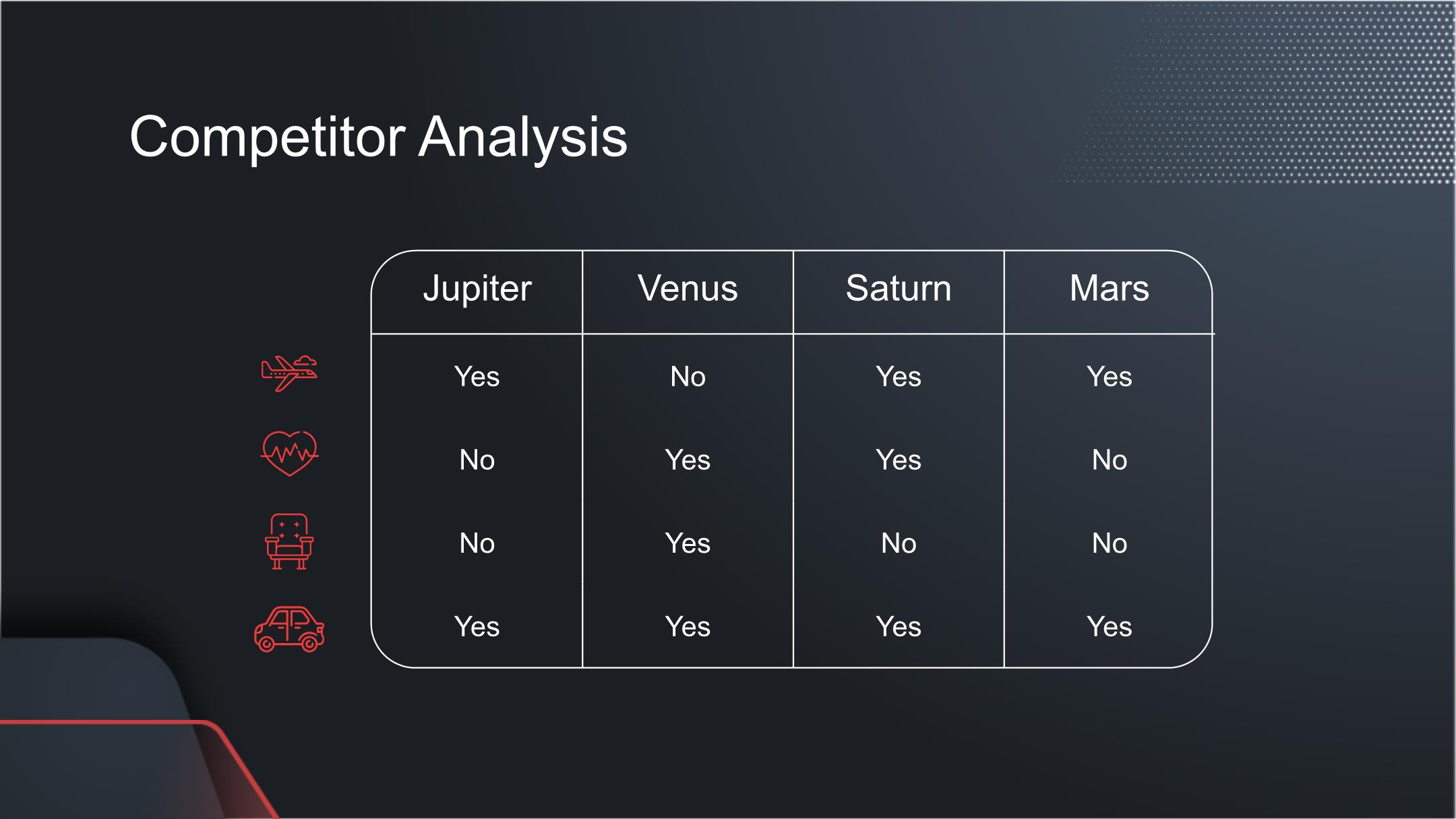Select Jupiter's Yes cell in the car row
The width and height of the screenshot is (1456, 819).
[477, 626]
